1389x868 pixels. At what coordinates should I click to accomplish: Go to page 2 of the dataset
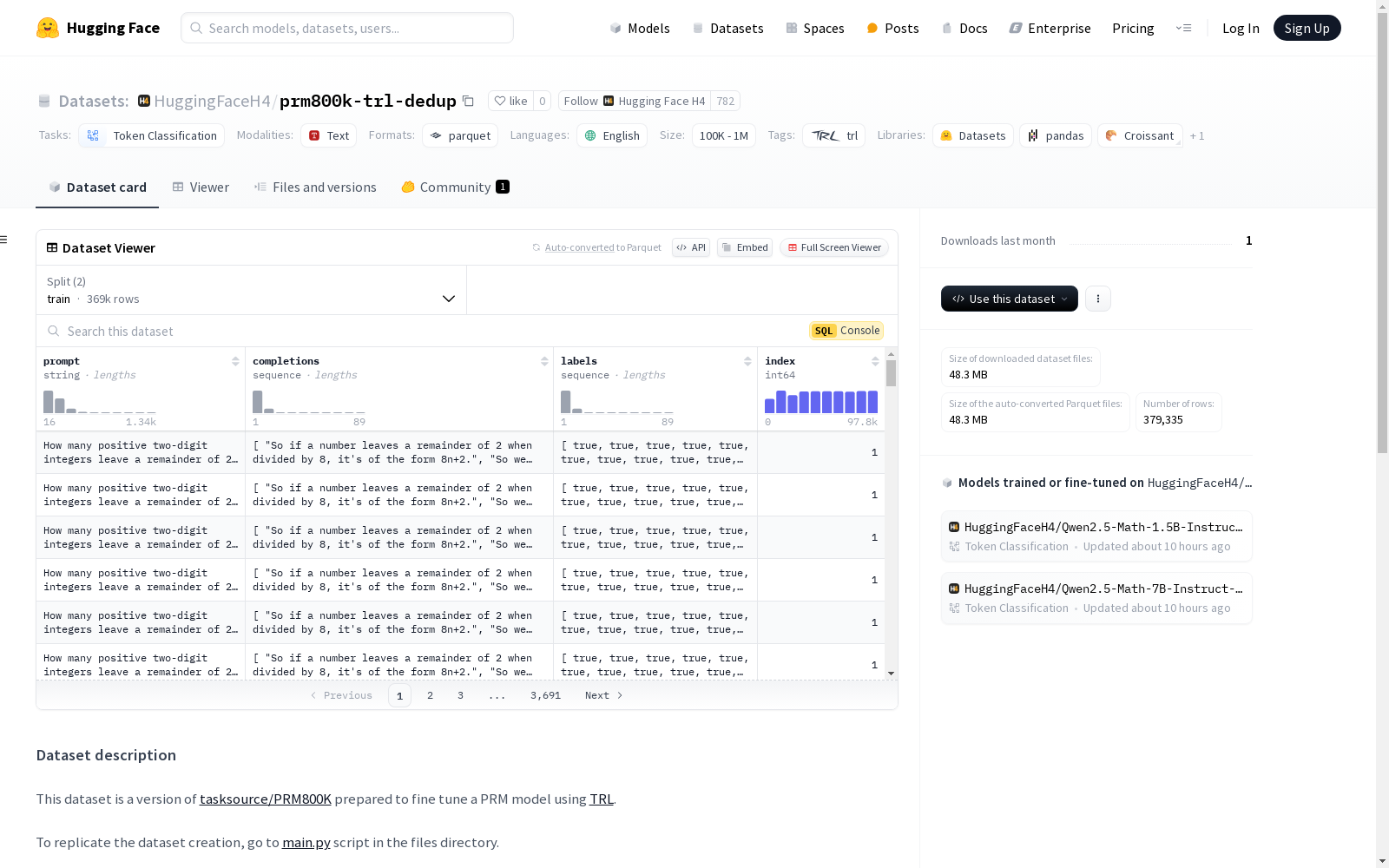(430, 695)
